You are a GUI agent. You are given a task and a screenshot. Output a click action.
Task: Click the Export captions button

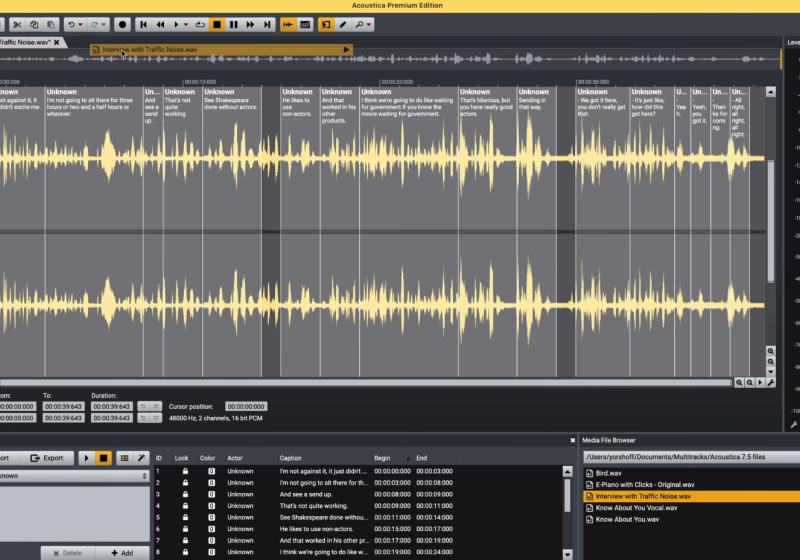[47, 458]
